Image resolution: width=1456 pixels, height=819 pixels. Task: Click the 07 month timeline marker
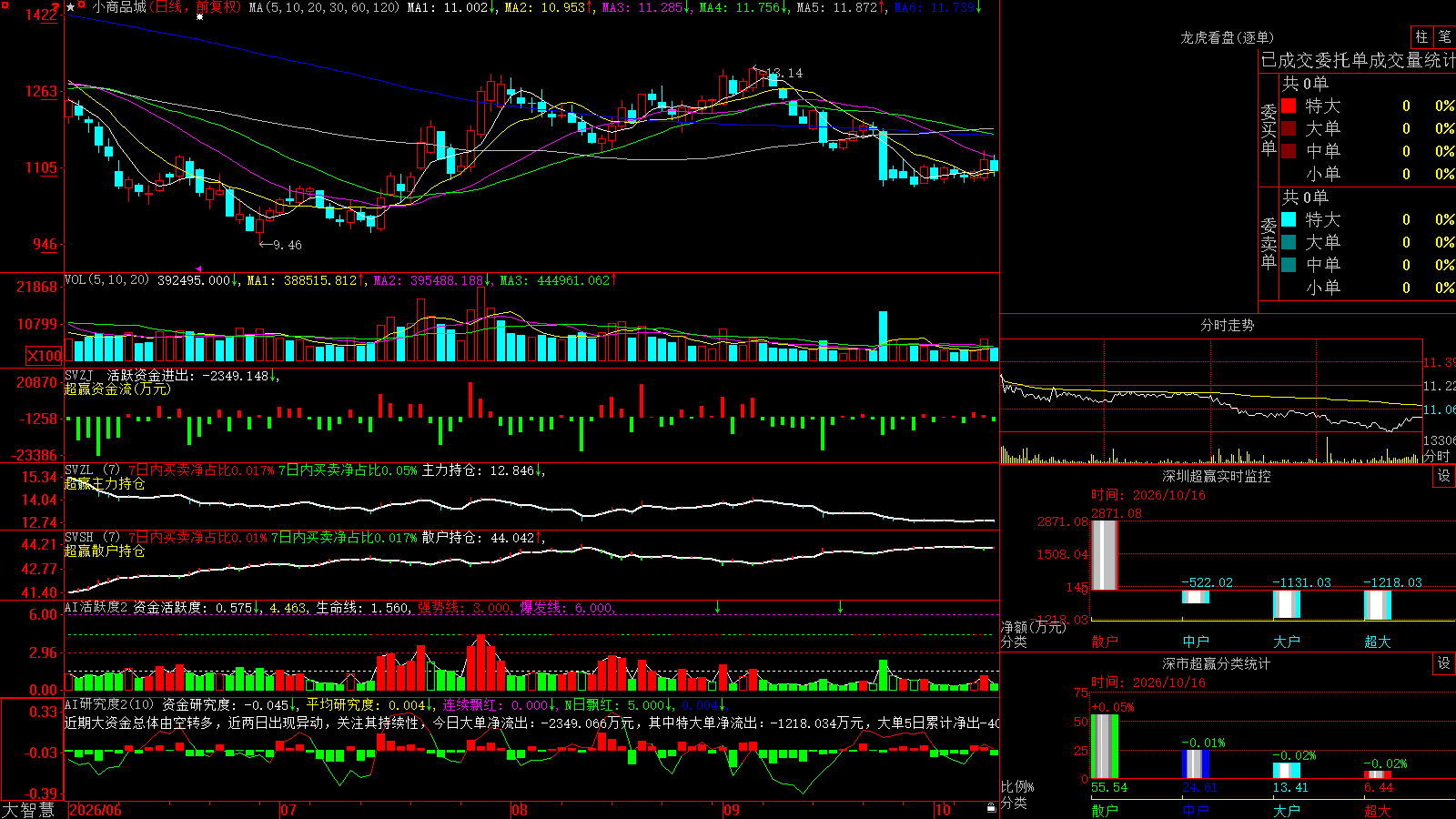click(288, 810)
